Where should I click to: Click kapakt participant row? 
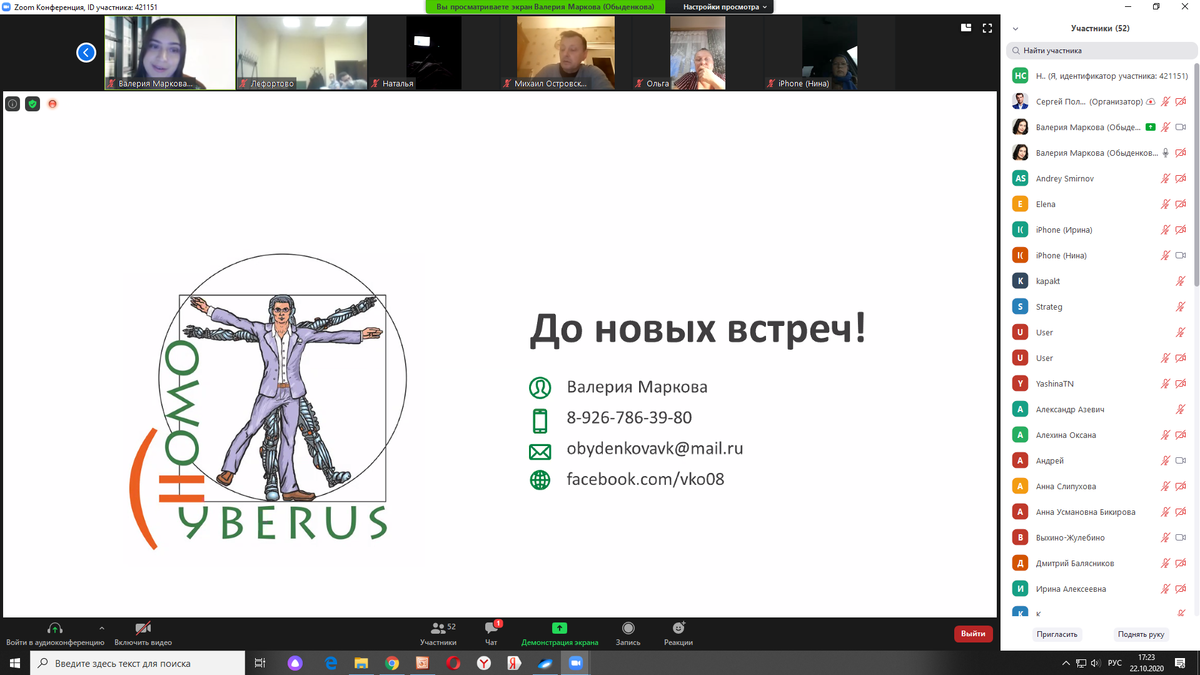[1099, 281]
